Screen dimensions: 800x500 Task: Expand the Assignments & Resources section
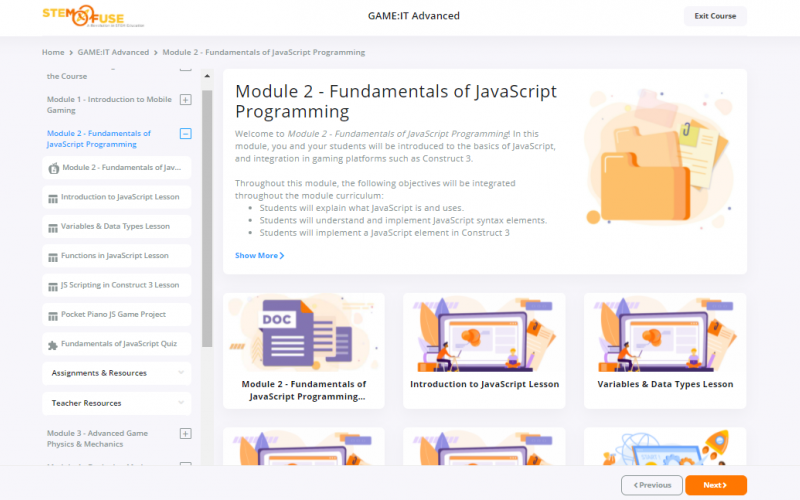point(116,373)
